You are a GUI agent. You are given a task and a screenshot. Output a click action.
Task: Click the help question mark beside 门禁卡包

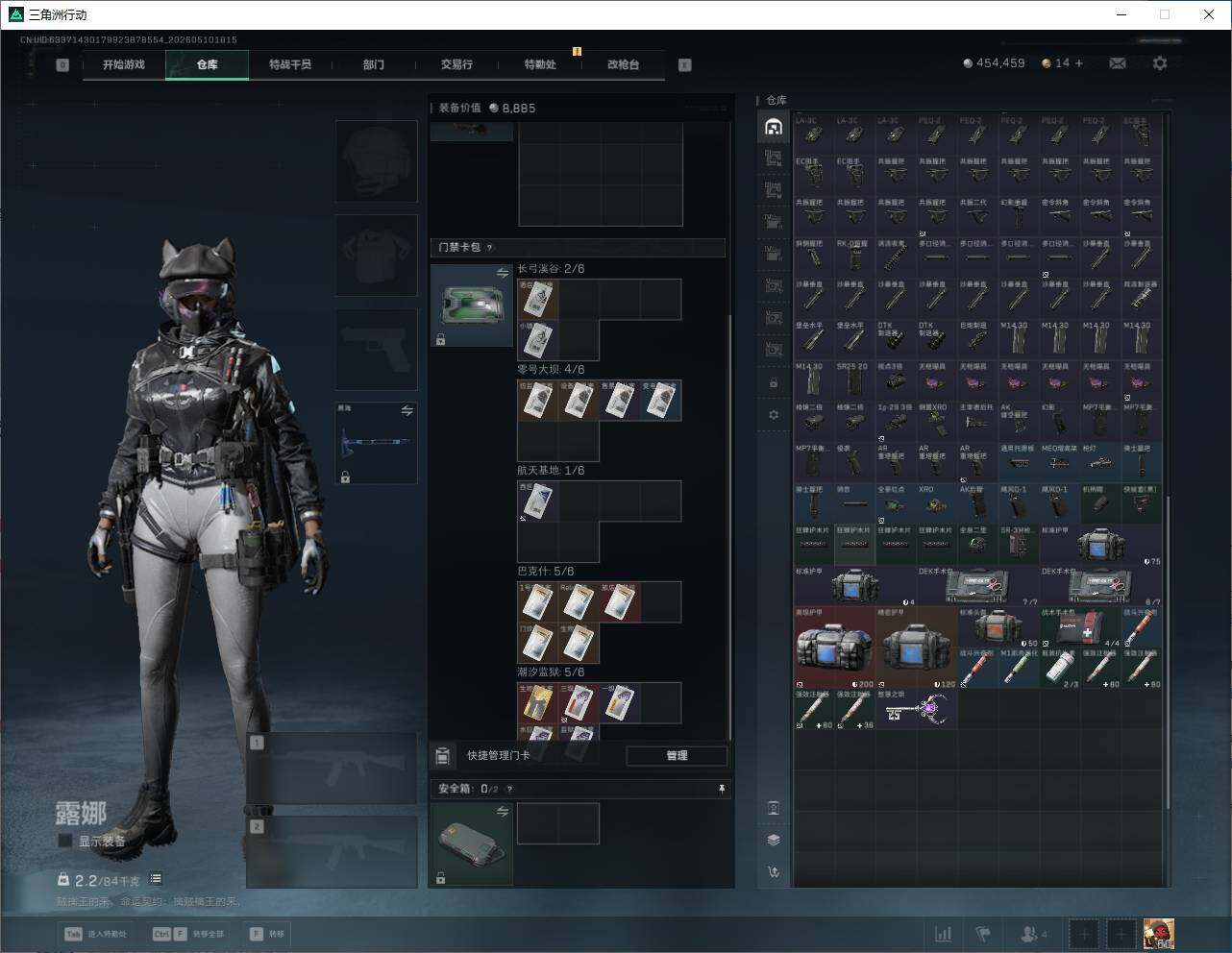490,248
